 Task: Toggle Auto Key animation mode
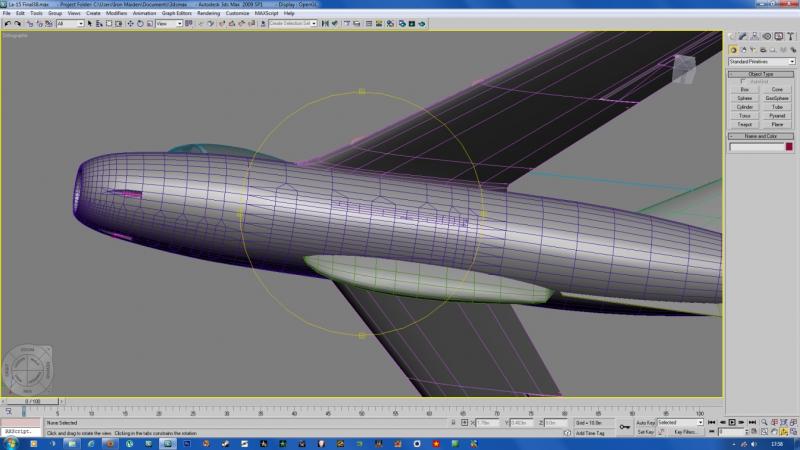(x=645, y=423)
